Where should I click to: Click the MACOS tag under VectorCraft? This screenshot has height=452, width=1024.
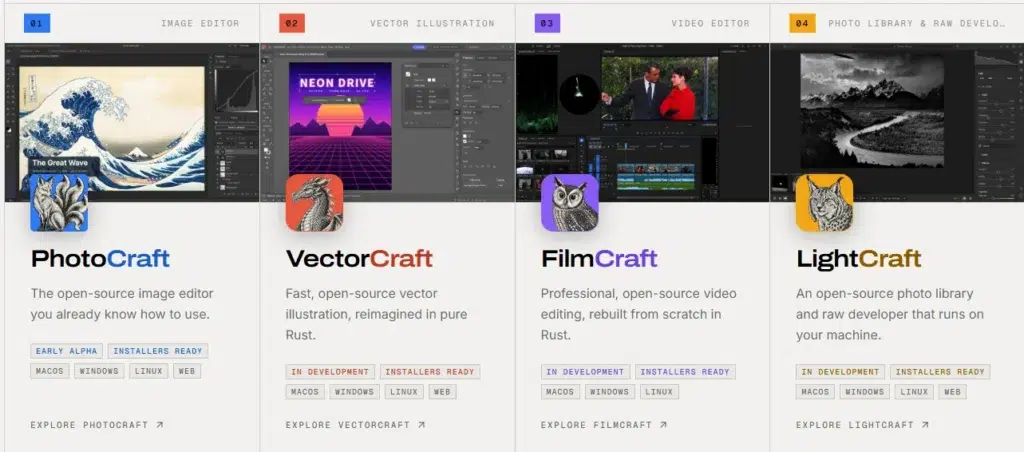tap(305, 392)
